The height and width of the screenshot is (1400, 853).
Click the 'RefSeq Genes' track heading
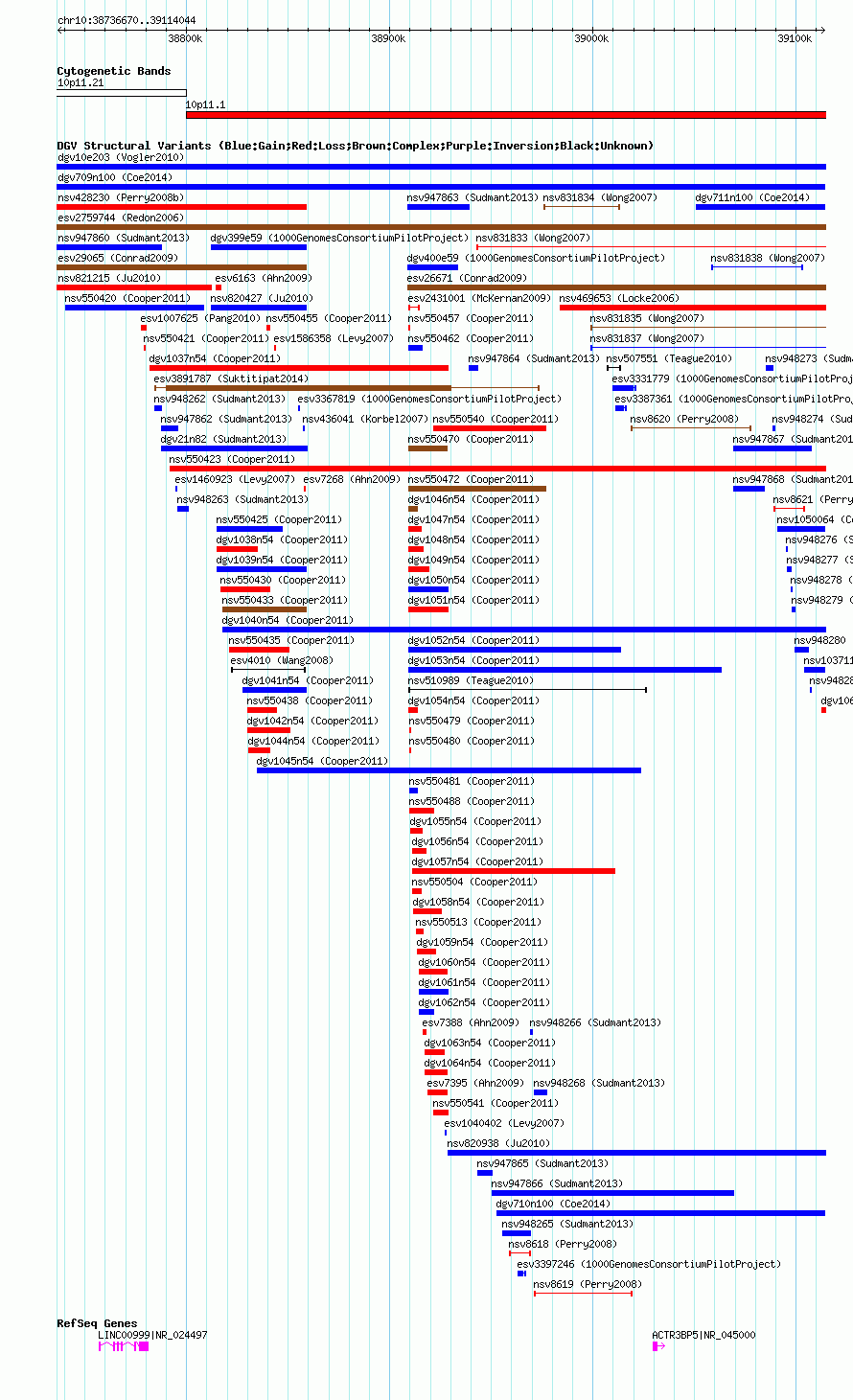tap(97, 1323)
